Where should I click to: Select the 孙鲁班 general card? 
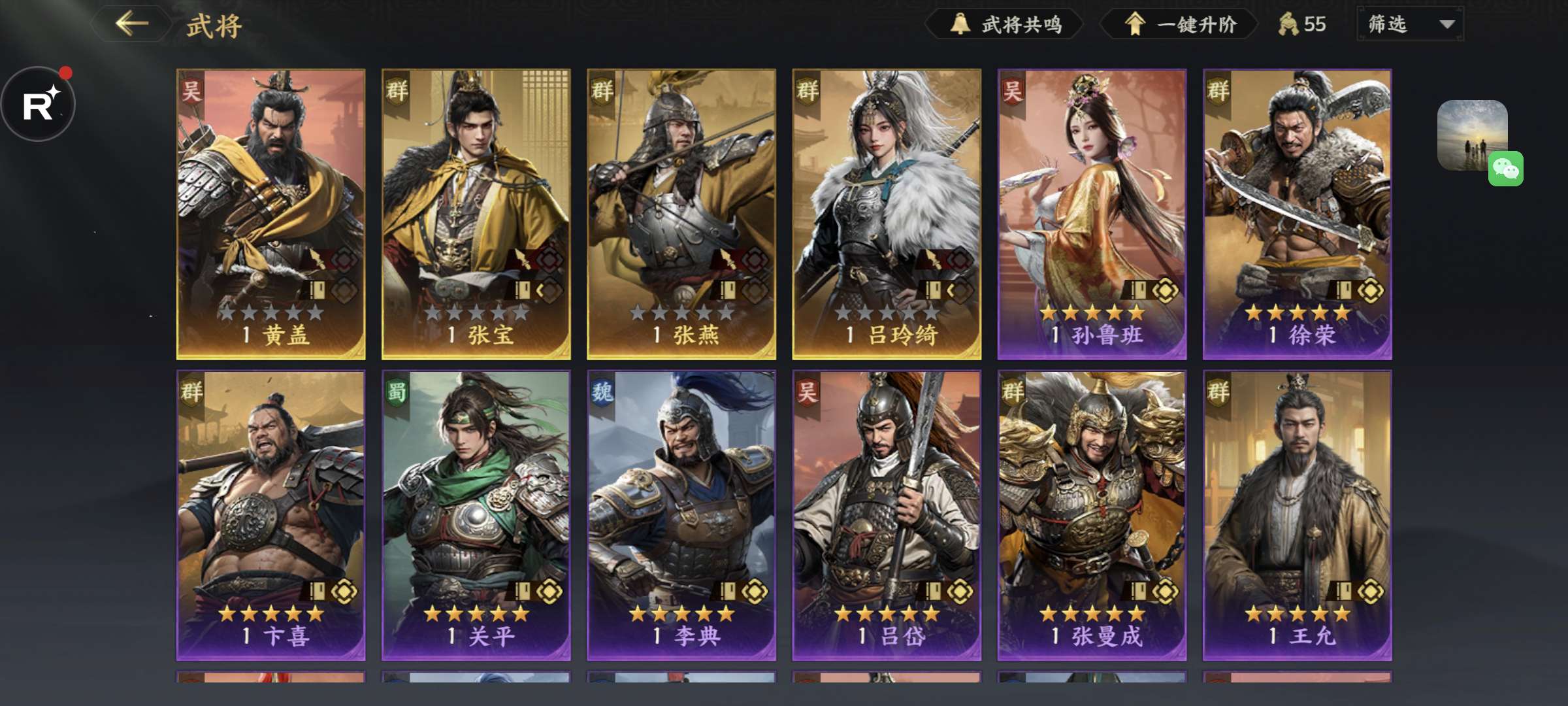[1092, 214]
